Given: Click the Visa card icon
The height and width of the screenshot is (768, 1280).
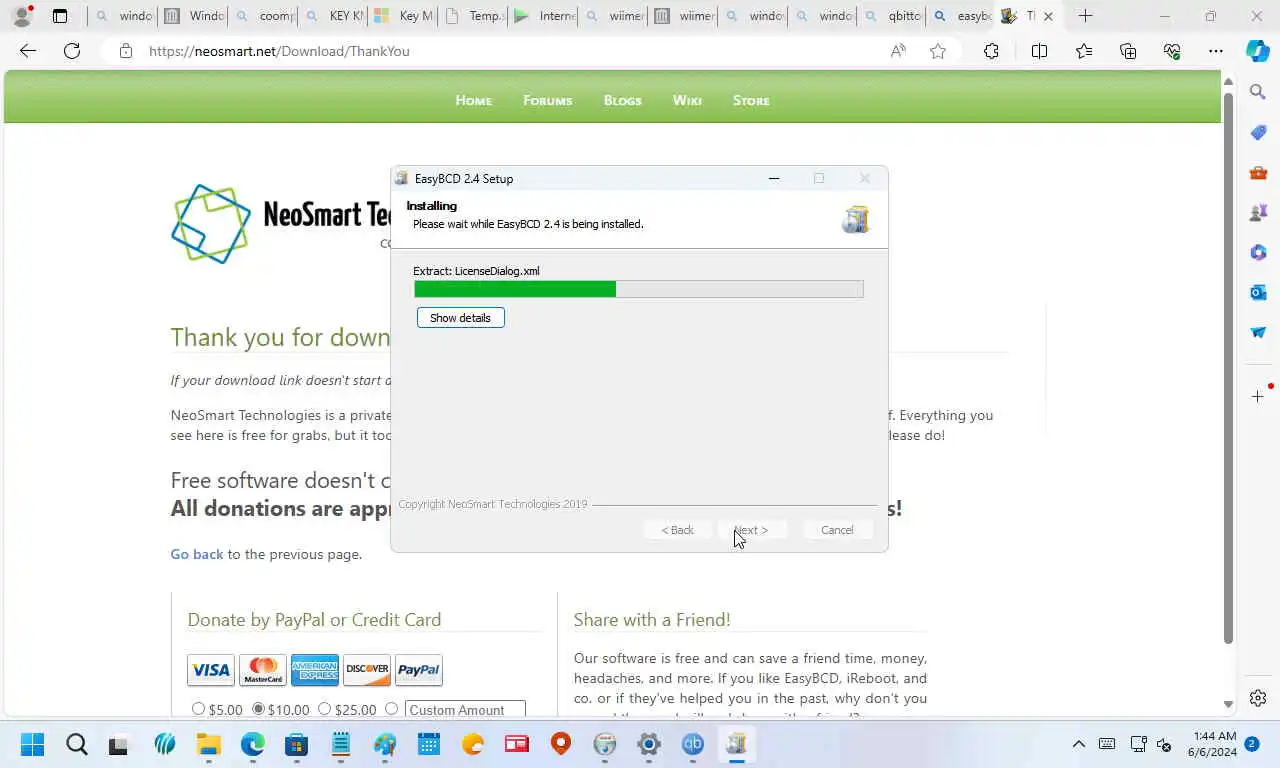Looking at the screenshot, I should pyautogui.click(x=211, y=670).
